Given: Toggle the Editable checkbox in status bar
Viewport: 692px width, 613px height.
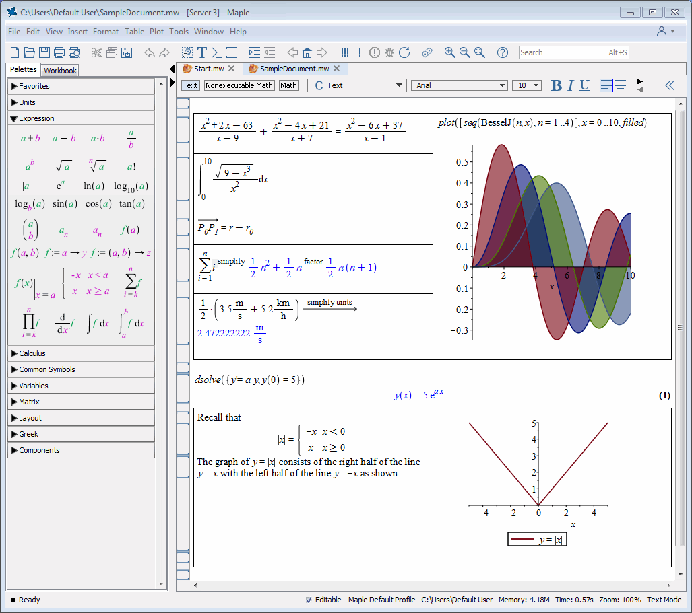Looking at the screenshot, I should (309, 600).
